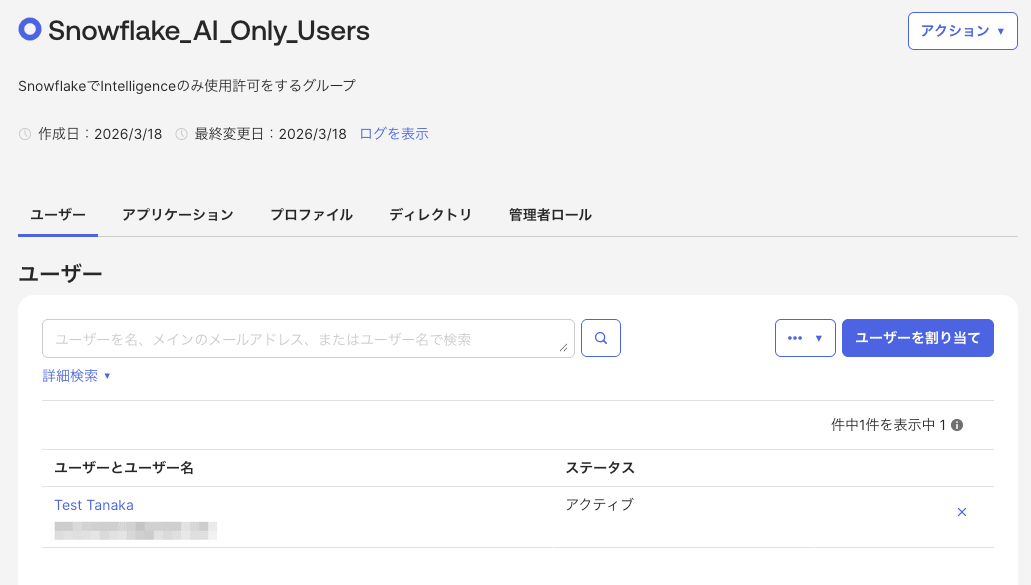
Task: Open the アクション dropdown button
Action: [963, 31]
